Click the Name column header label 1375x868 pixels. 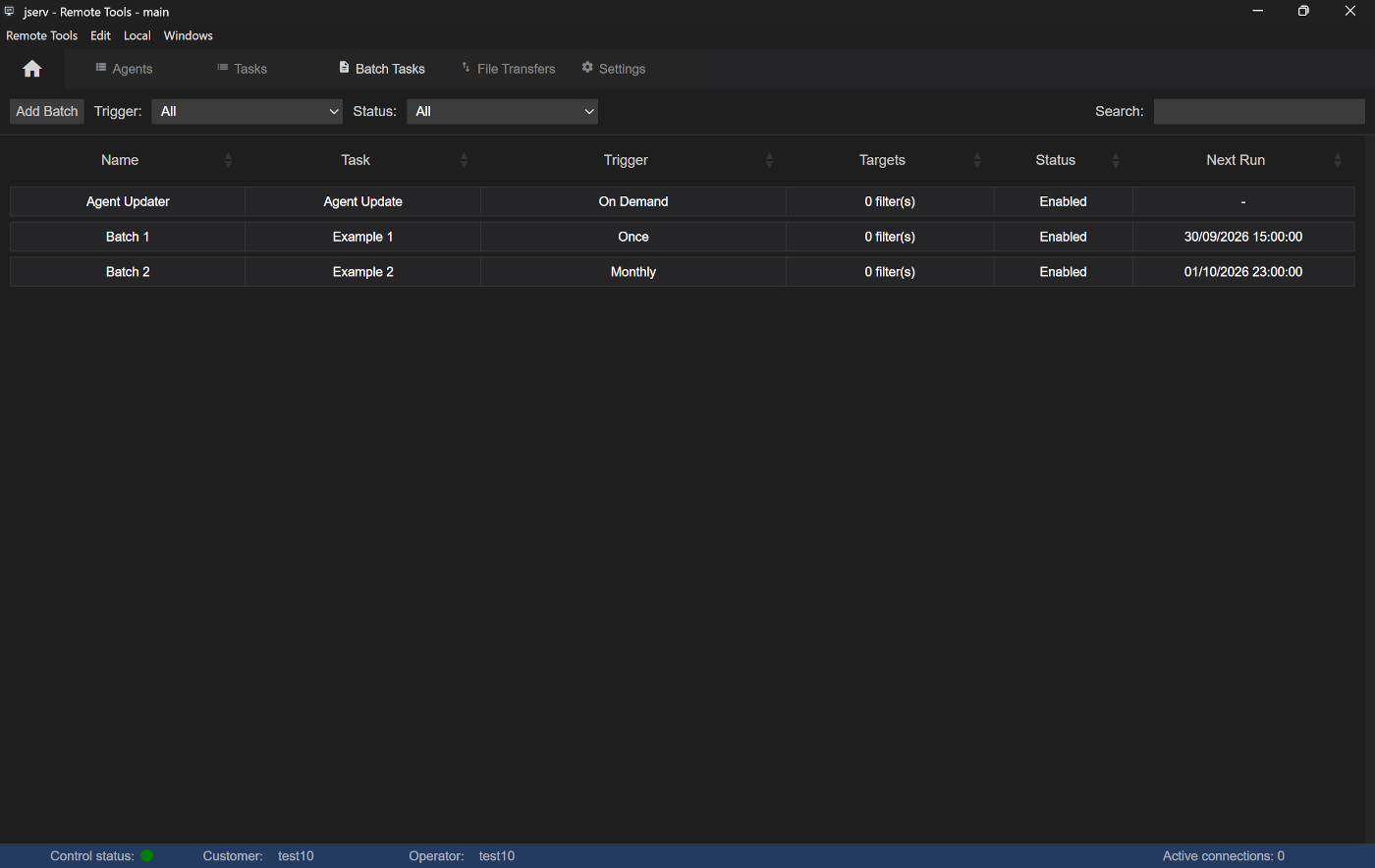[120, 160]
